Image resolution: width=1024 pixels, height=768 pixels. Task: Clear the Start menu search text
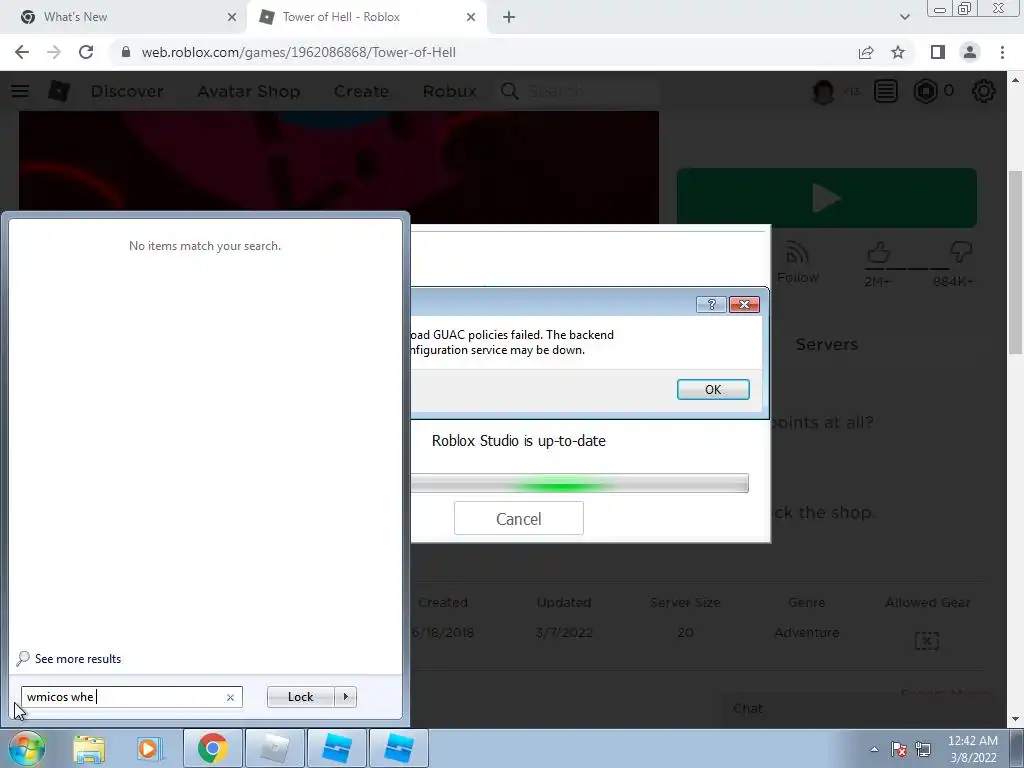(x=230, y=697)
